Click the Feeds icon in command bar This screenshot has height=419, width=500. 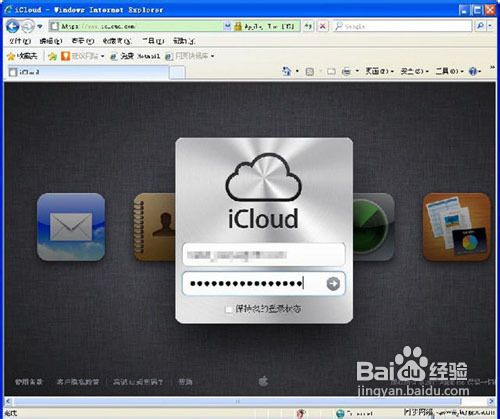tap(310, 71)
